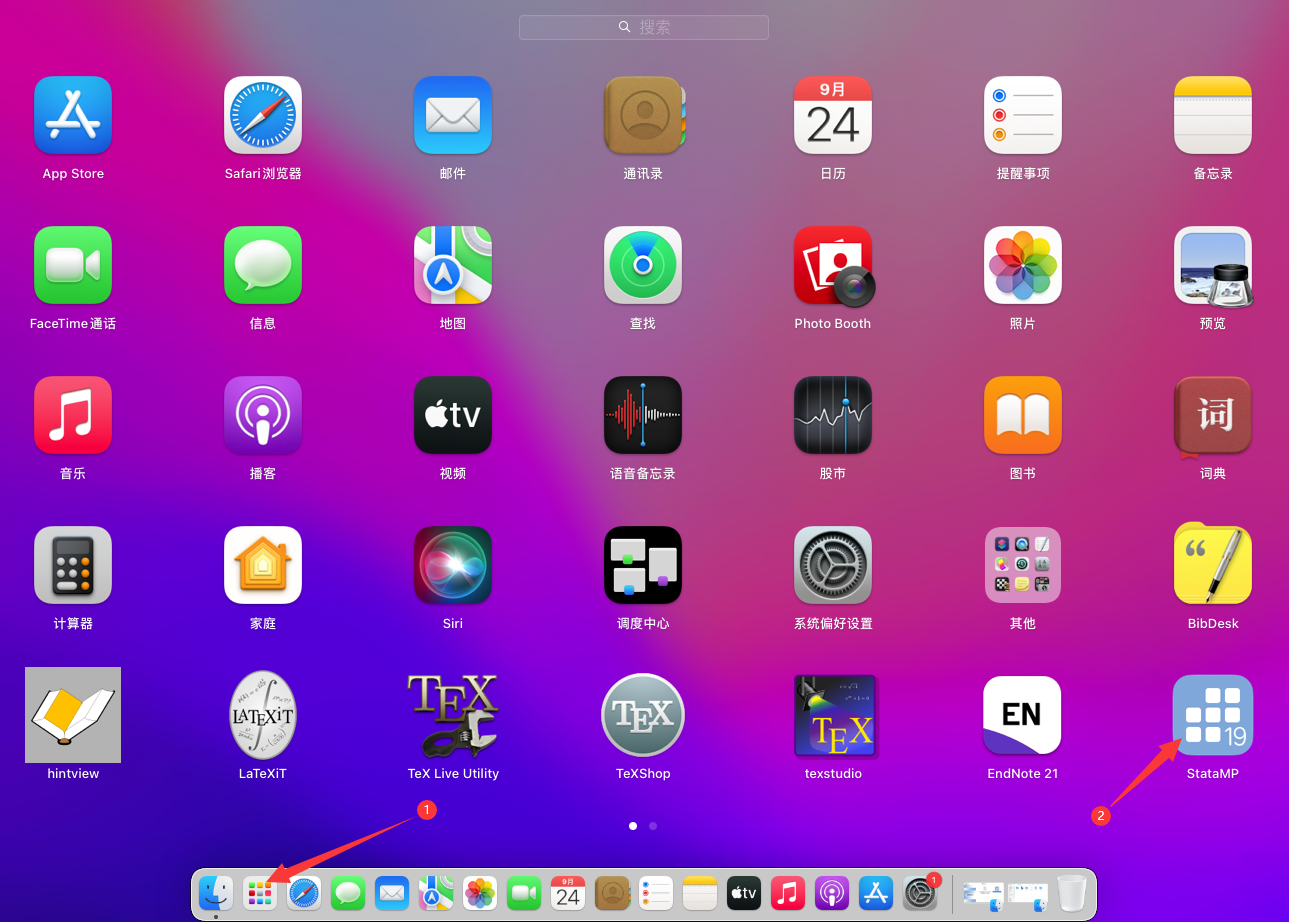Screen dimensions: 1289x922
Task: Open Notes from the Dock
Action: pos(700,892)
